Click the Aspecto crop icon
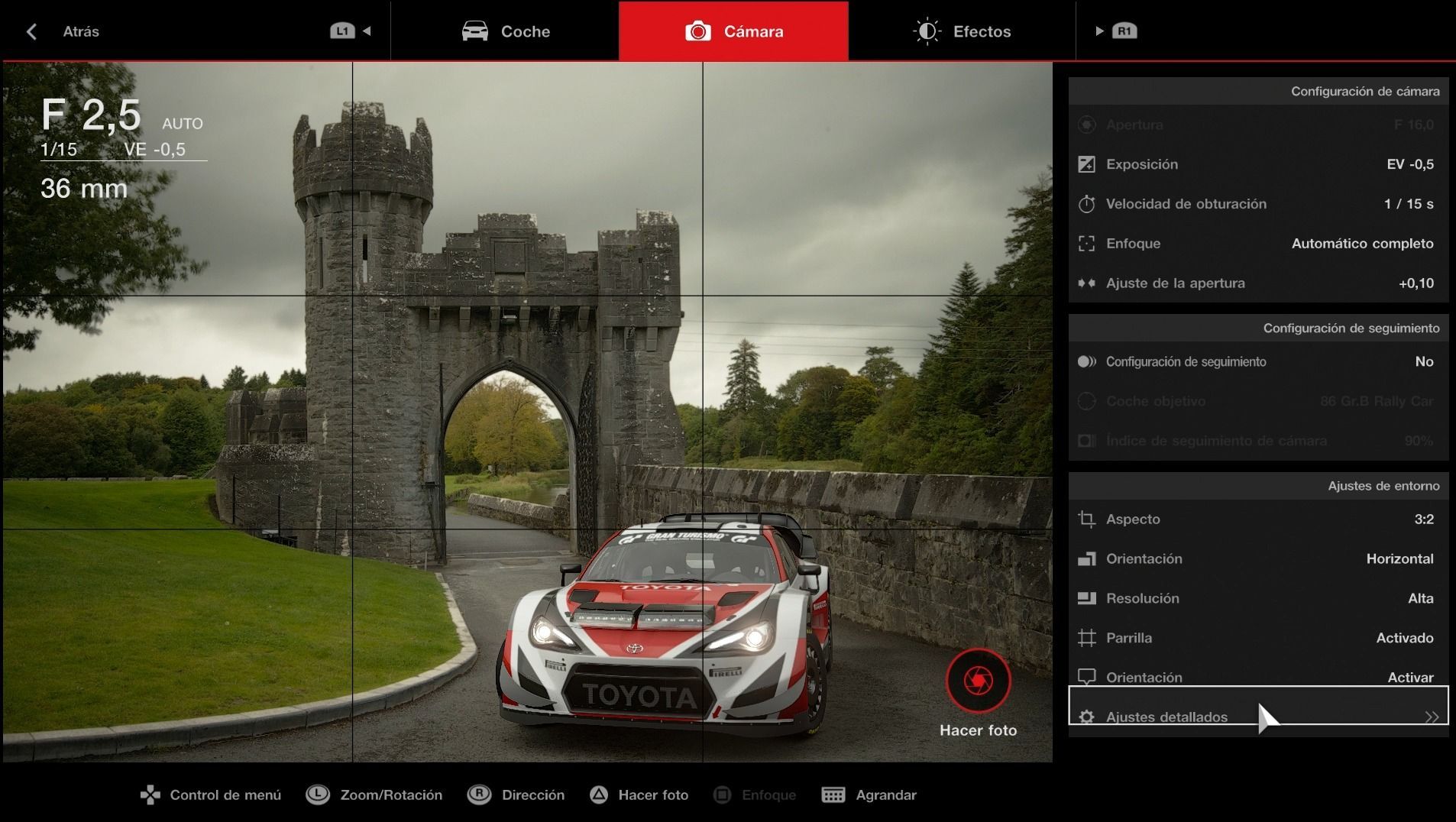This screenshot has height=822, width=1456. click(1086, 519)
